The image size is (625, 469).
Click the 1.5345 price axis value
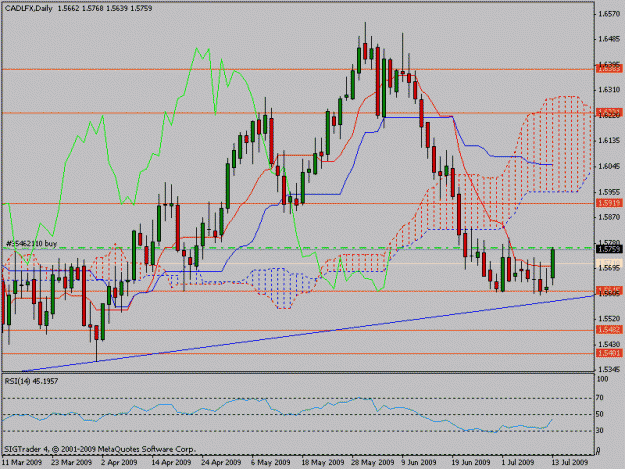pyautogui.click(x=609, y=369)
